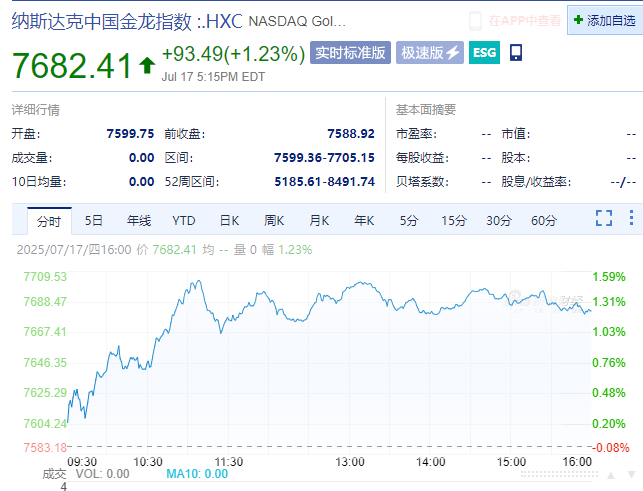Image resolution: width=643 pixels, height=491 pixels.
Task: Show the 周K weekly candlestick chart
Action: (x=274, y=220)
